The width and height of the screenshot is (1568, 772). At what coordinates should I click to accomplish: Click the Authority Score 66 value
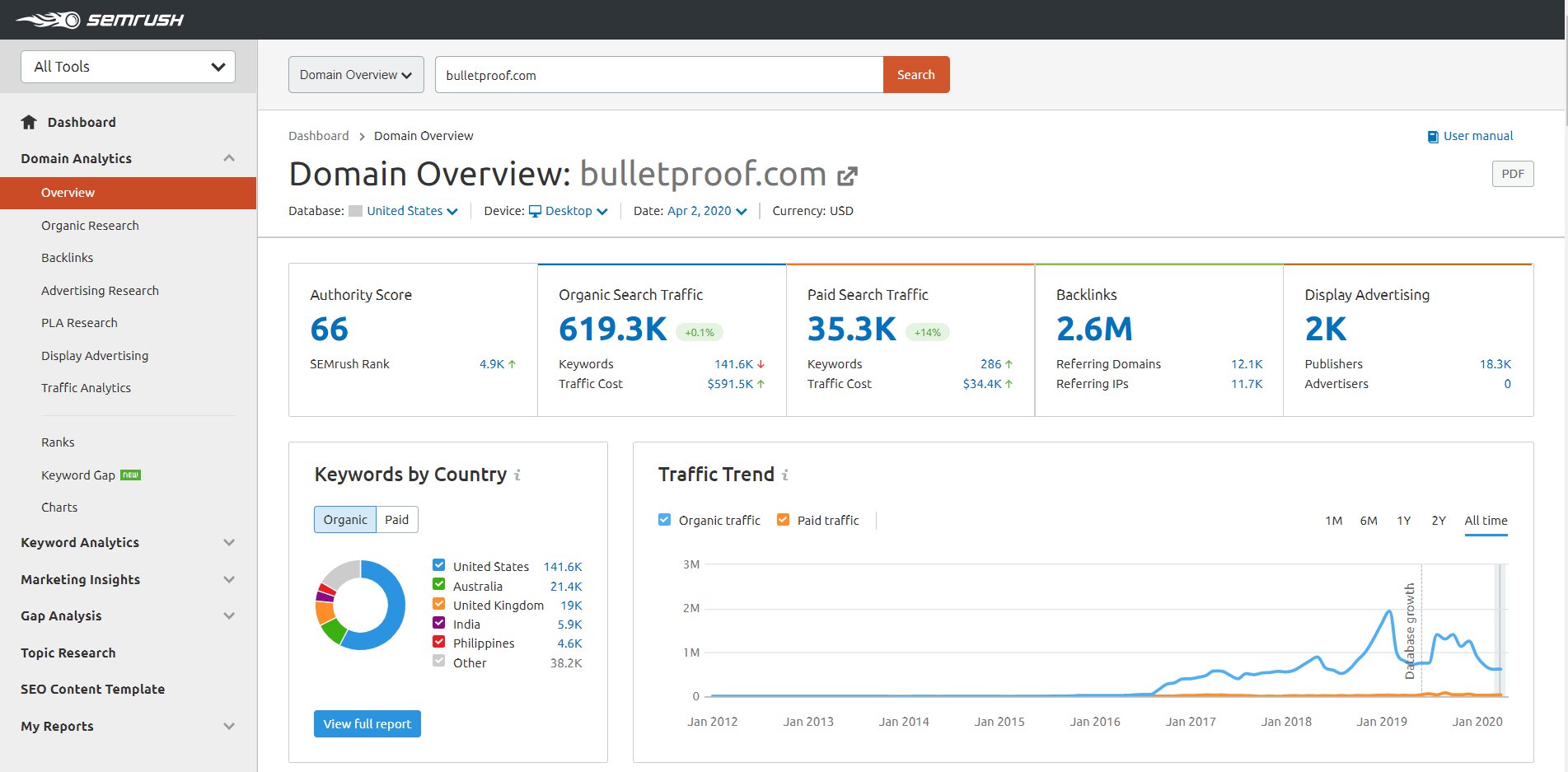point(329,330)
